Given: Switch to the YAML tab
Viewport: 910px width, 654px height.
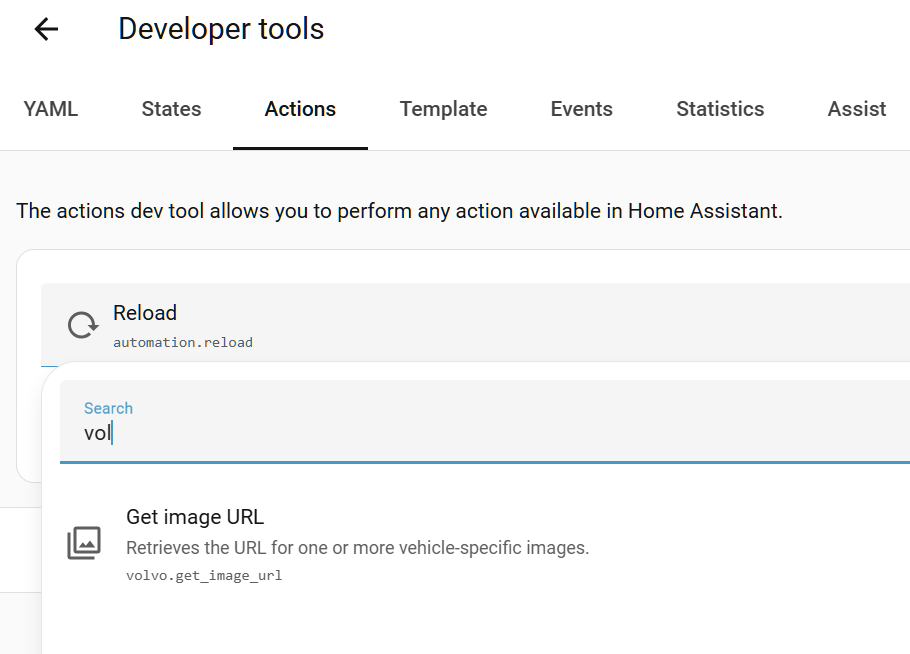Looking at the screenshot, I should tap(51, 109).
